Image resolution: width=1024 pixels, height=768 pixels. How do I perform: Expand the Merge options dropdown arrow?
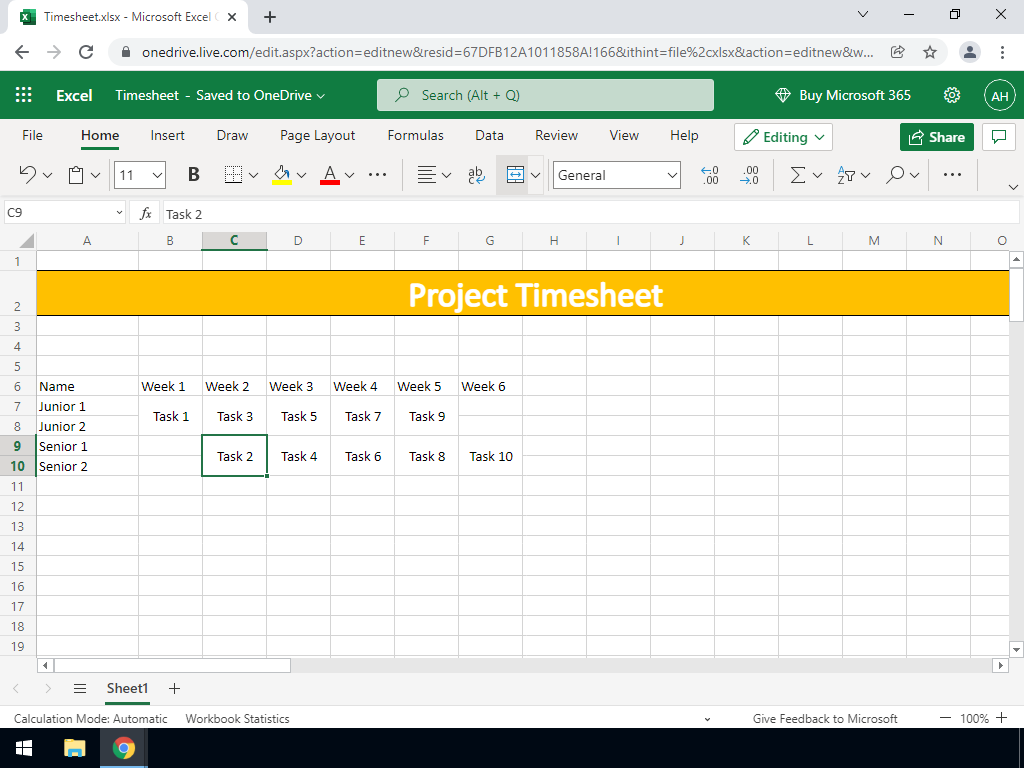536,175
